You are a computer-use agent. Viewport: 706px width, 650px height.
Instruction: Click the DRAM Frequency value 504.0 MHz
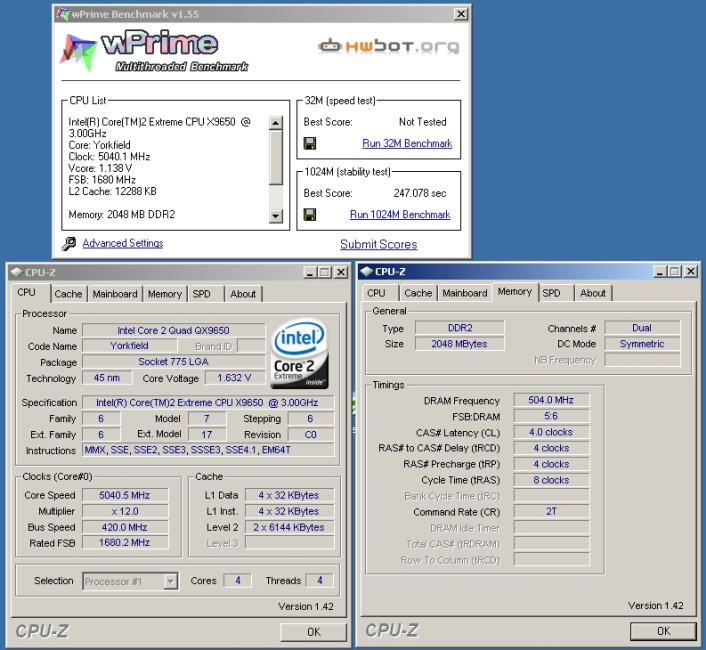click(551, 400)
